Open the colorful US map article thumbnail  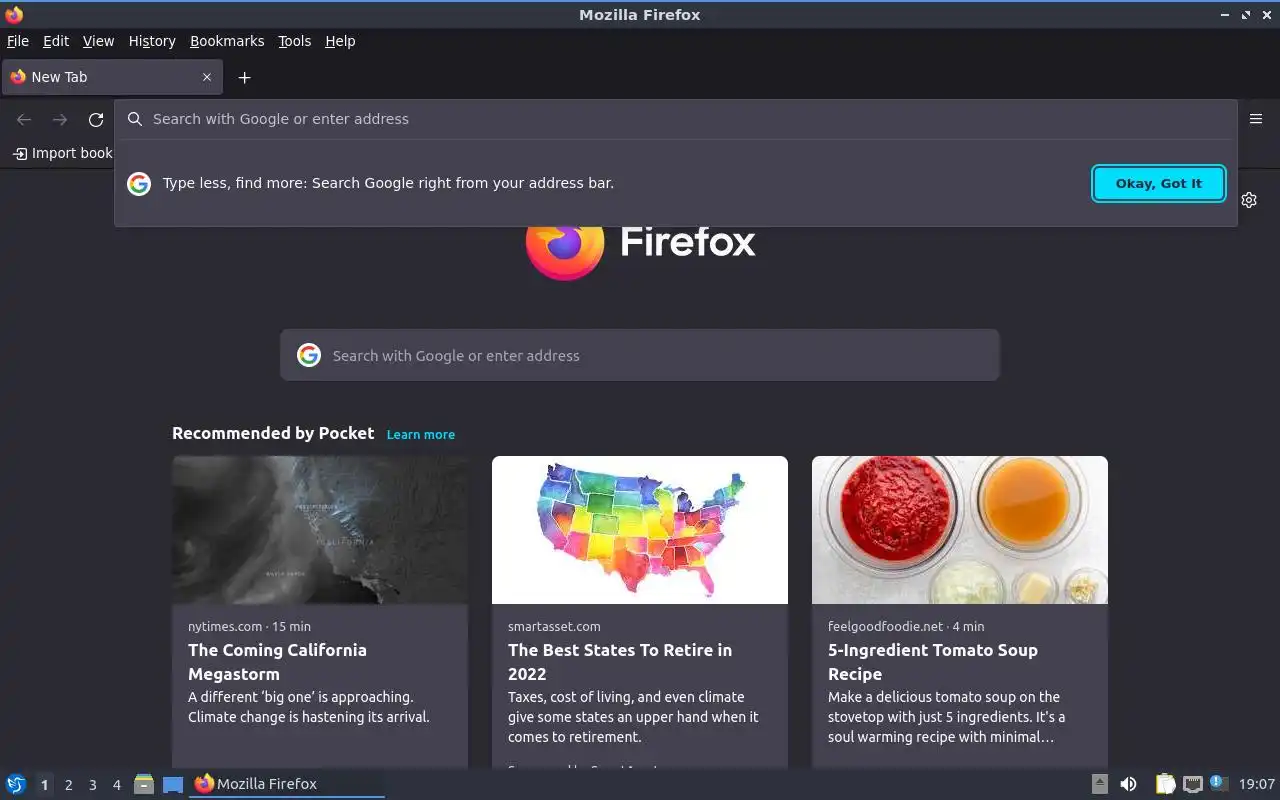click(x=640, y=530)
